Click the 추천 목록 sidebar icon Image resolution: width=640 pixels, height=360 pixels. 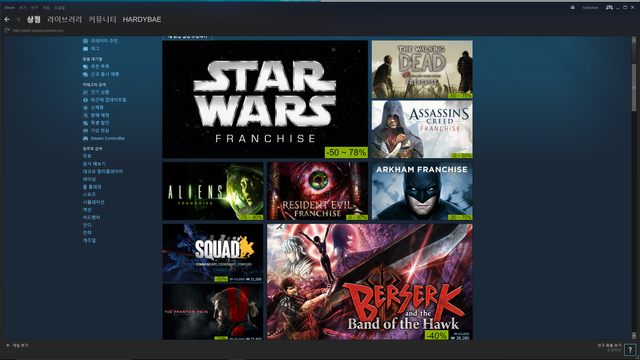pos(85,67)
